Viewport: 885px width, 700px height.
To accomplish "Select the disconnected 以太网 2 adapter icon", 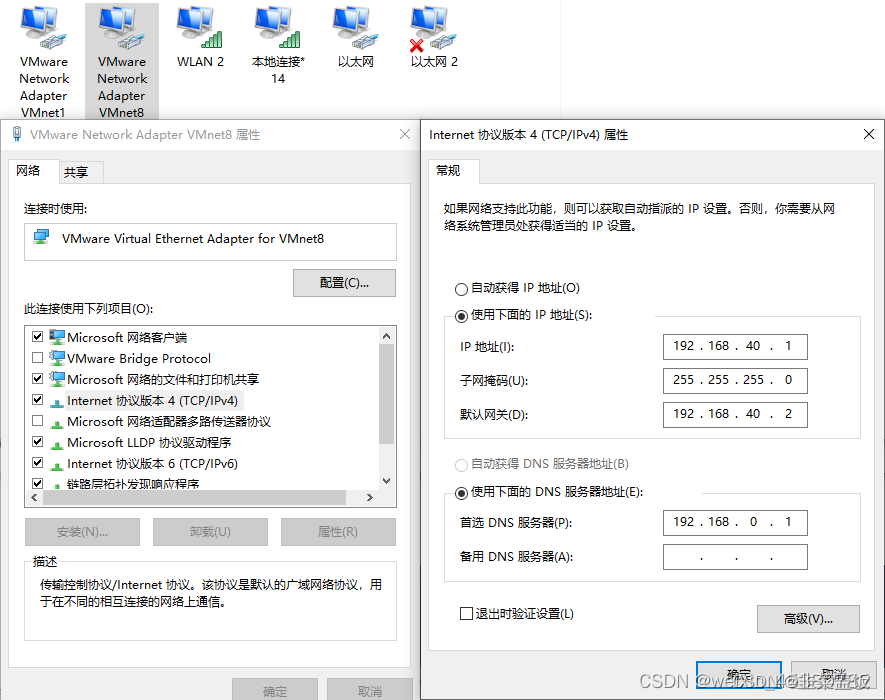I will tap(433, 28).
